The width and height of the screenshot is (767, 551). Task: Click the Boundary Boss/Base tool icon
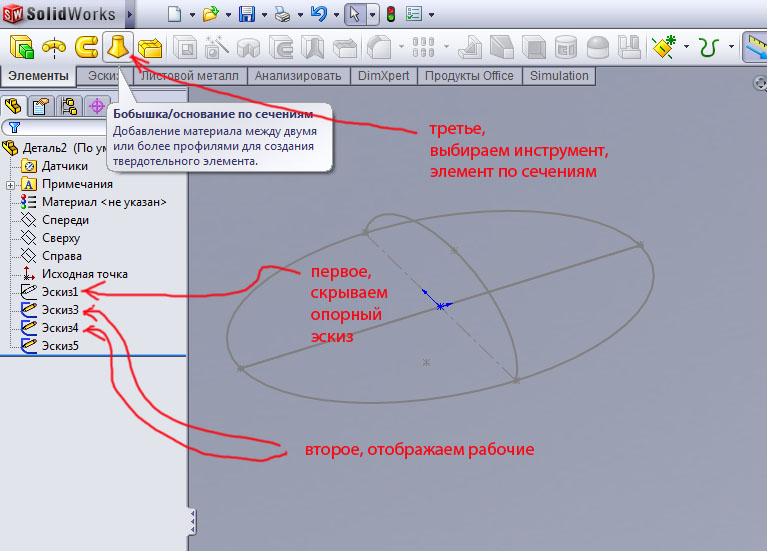pos(150,47)
